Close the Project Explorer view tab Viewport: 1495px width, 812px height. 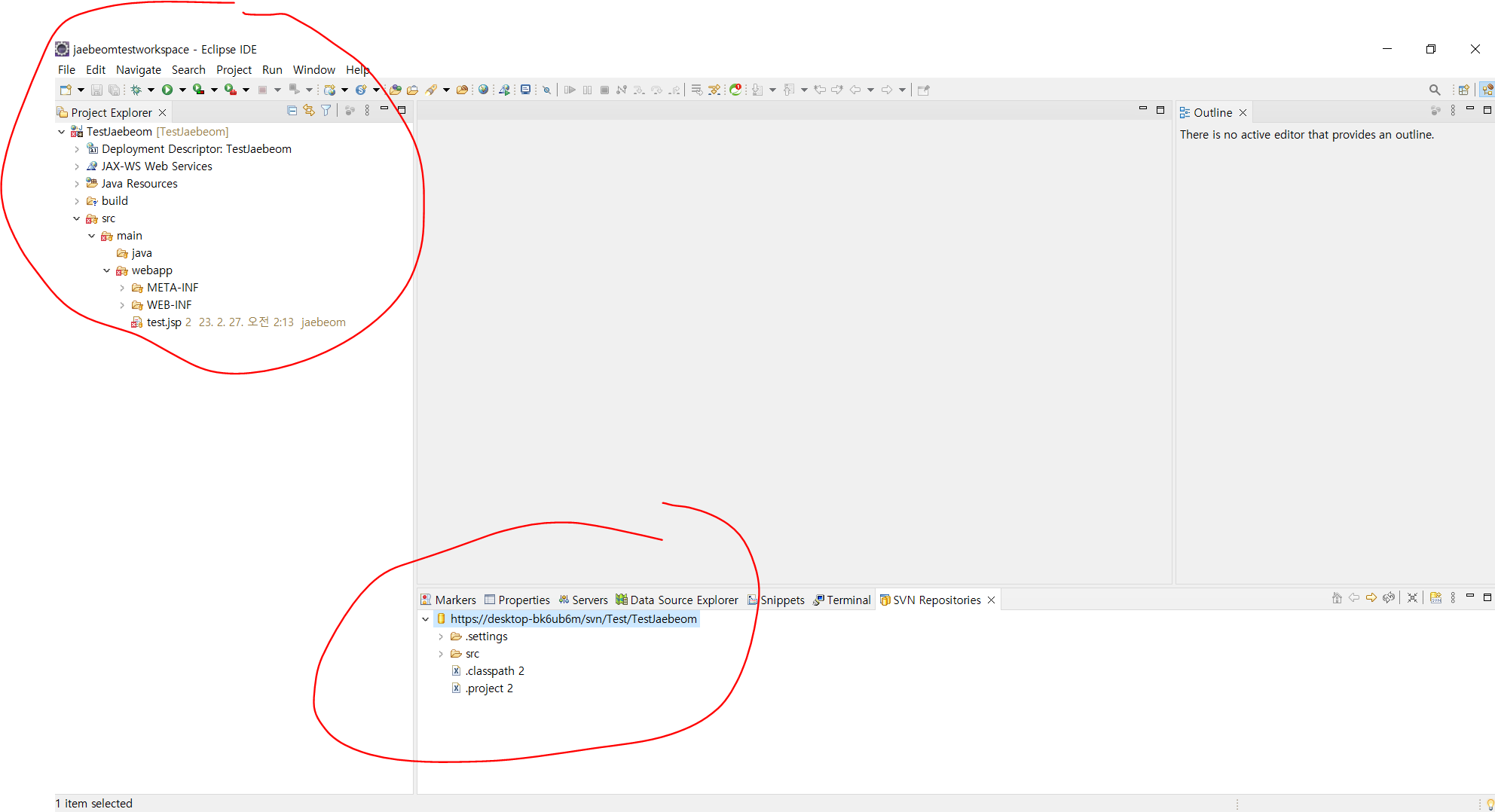pyautogui.click(x=162, y=113)
